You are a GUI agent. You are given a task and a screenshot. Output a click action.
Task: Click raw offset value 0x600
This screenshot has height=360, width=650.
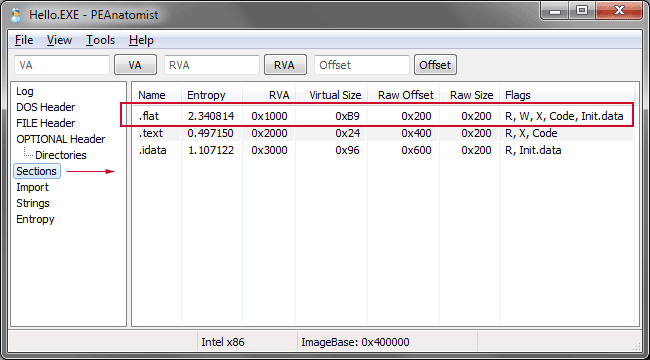(x=416, y=150)
